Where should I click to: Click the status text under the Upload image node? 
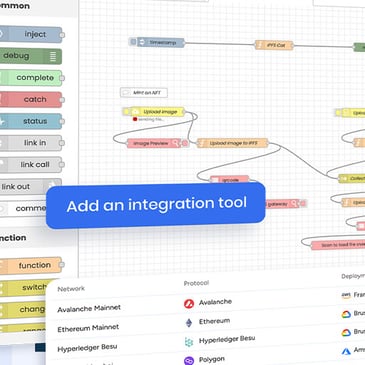point(151,119)
